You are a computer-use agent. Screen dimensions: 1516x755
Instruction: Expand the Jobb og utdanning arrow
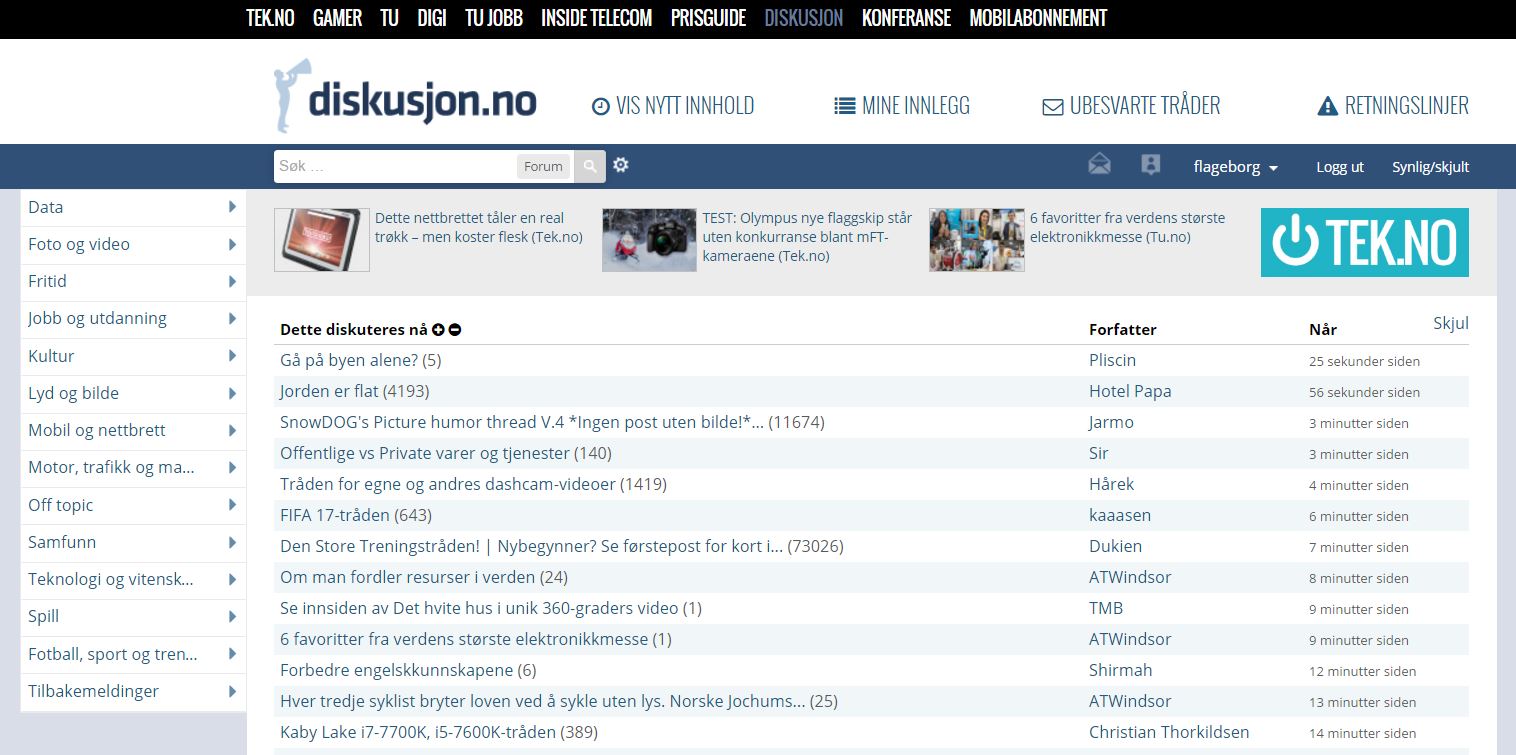[232, 318]
